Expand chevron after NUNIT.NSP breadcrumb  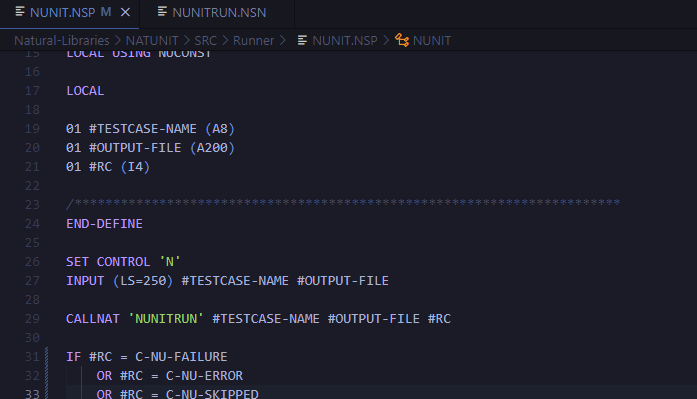pos(386,40)
